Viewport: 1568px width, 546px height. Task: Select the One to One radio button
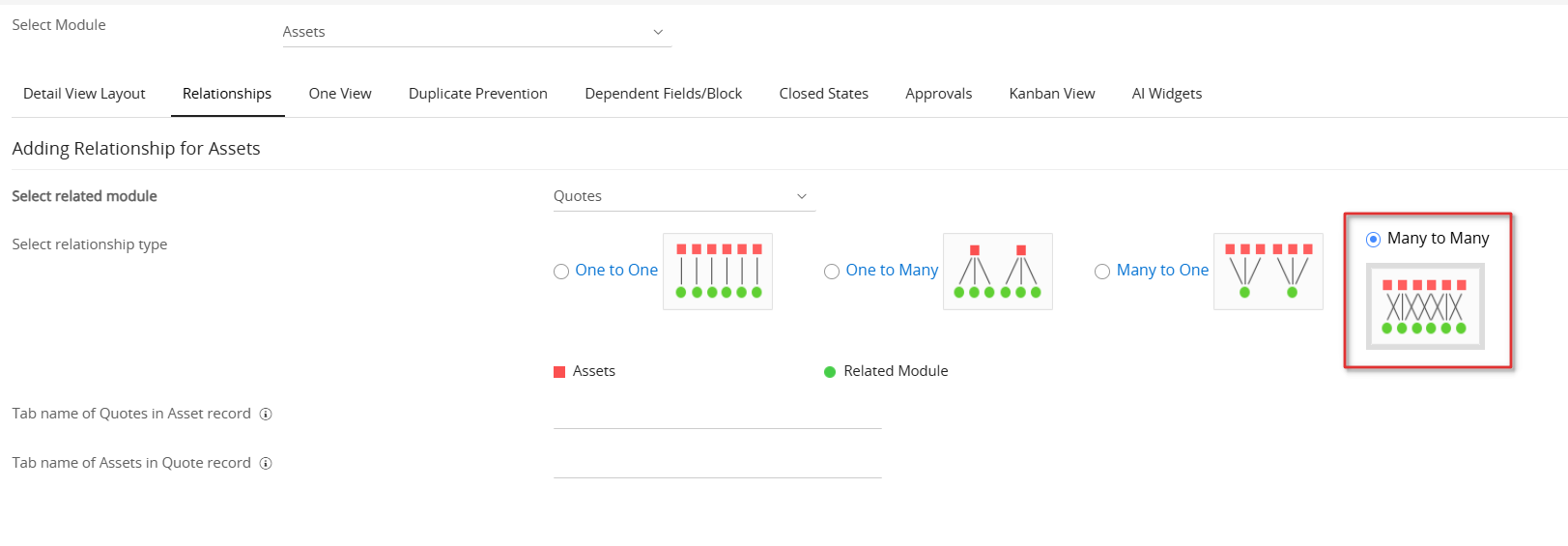click(561, 272)
